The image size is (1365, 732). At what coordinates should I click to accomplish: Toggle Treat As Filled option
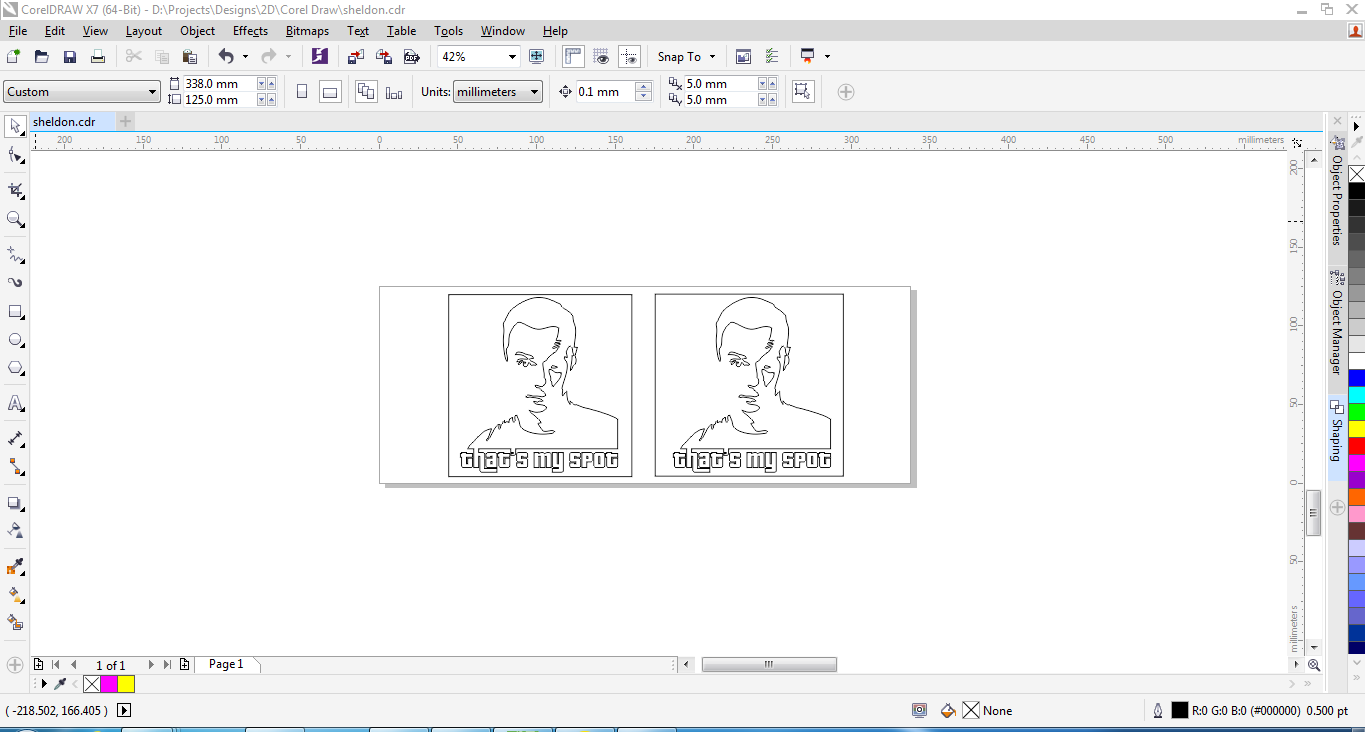click(802, 92)
